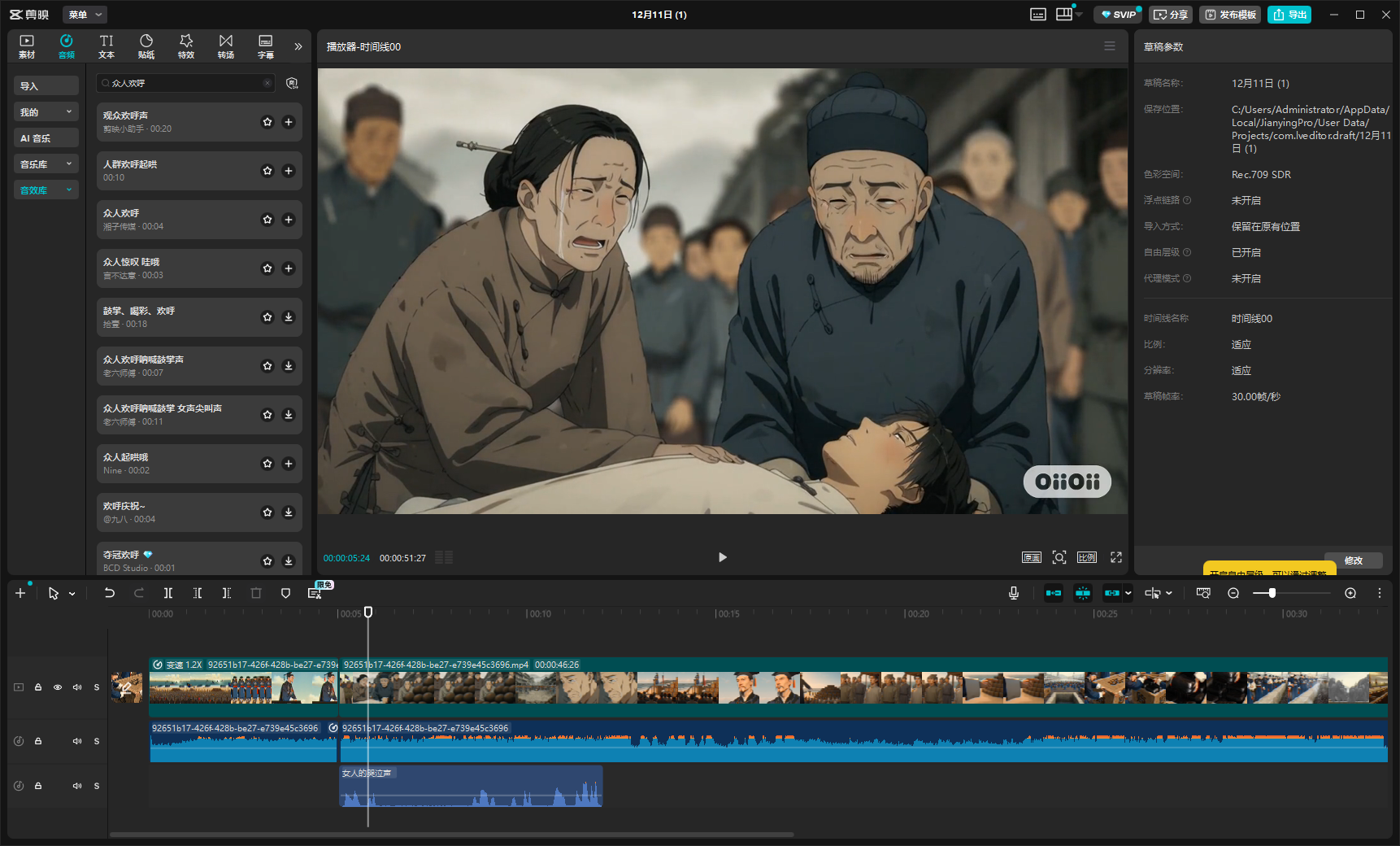Click the split clip tool in timeline toolbar
This screenshot has width=1400, height=846.
click(168, 593)
